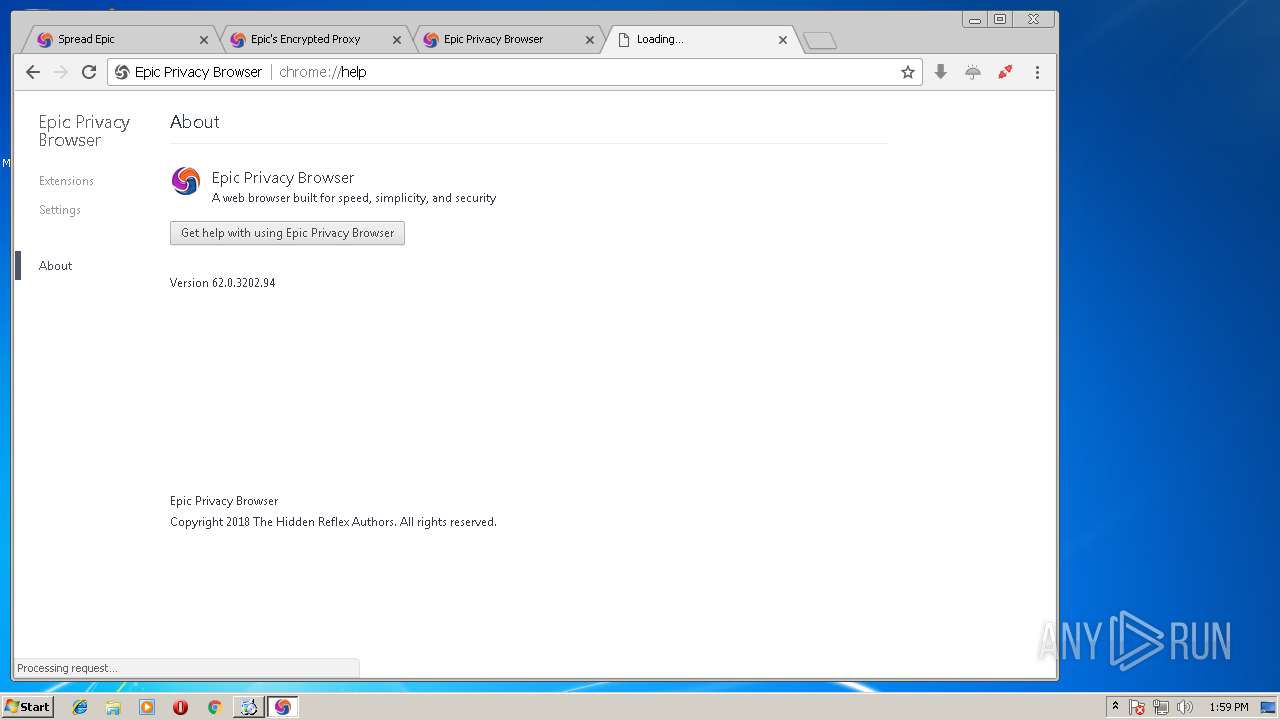
Task: Minimize the Epic browser window
Action: (975, 19)
